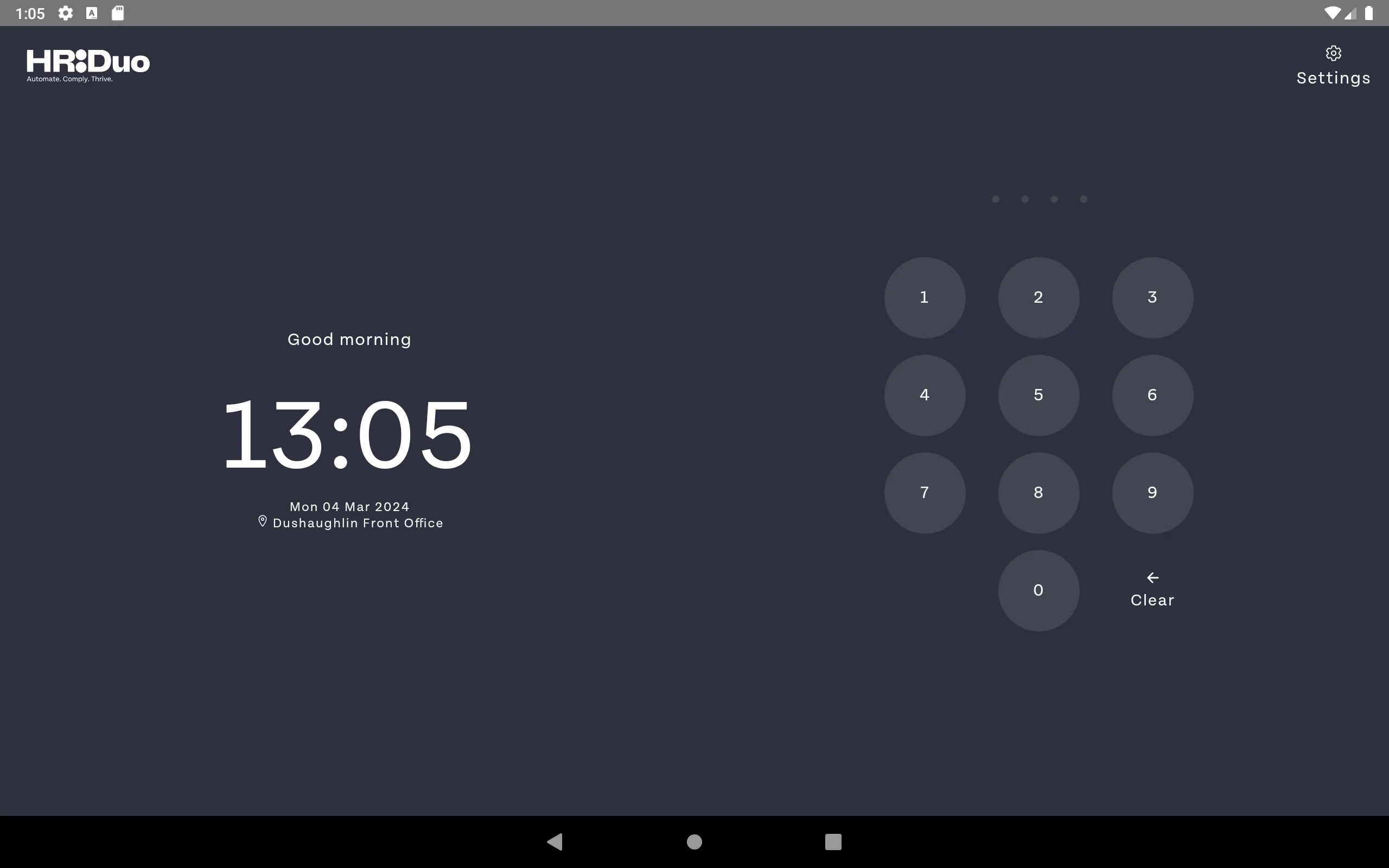Screen dimensions: 1389x868
Task: Click the backspace Clear button
Action: click(1152, 588)
